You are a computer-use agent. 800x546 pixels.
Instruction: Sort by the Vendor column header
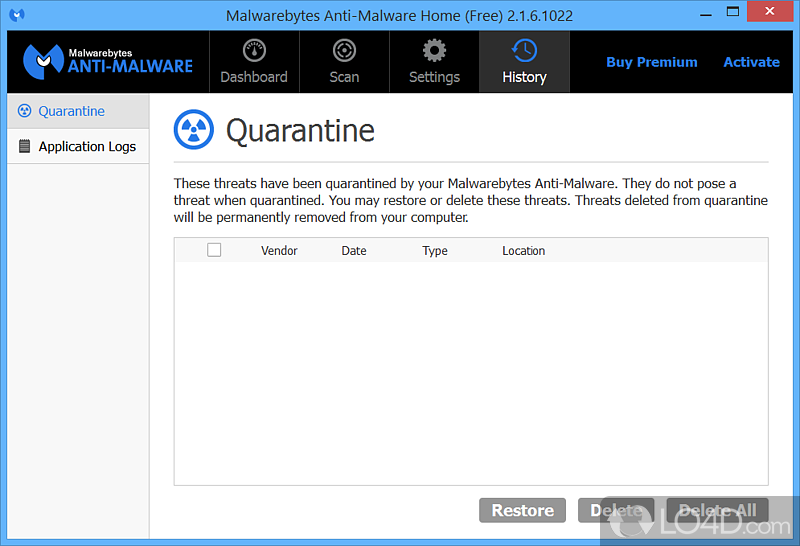click(x=279, y=251)
